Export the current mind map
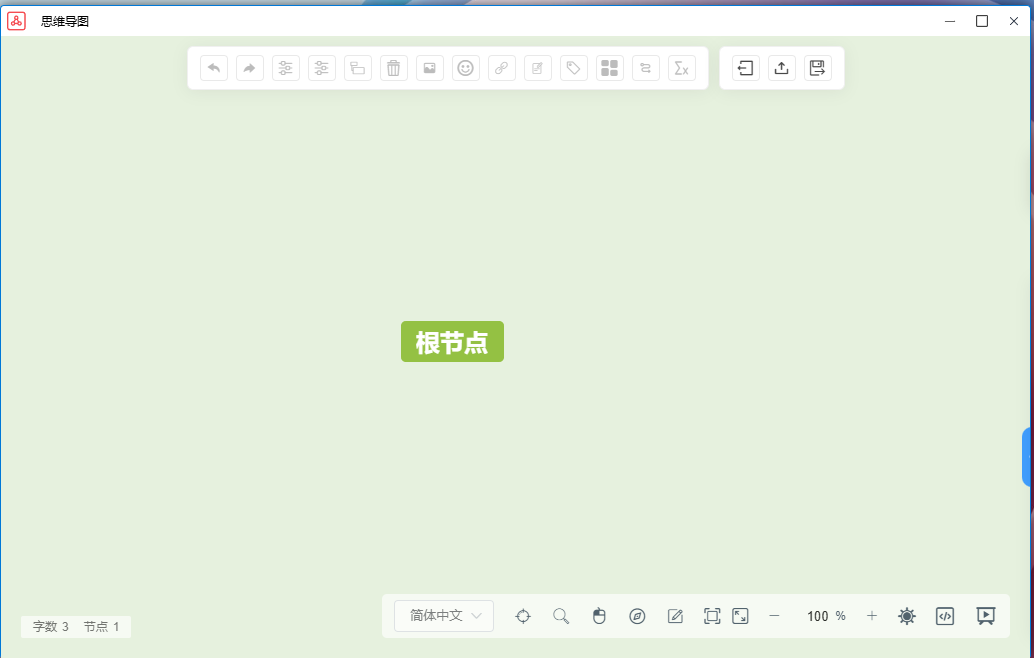 click(781, 68)
